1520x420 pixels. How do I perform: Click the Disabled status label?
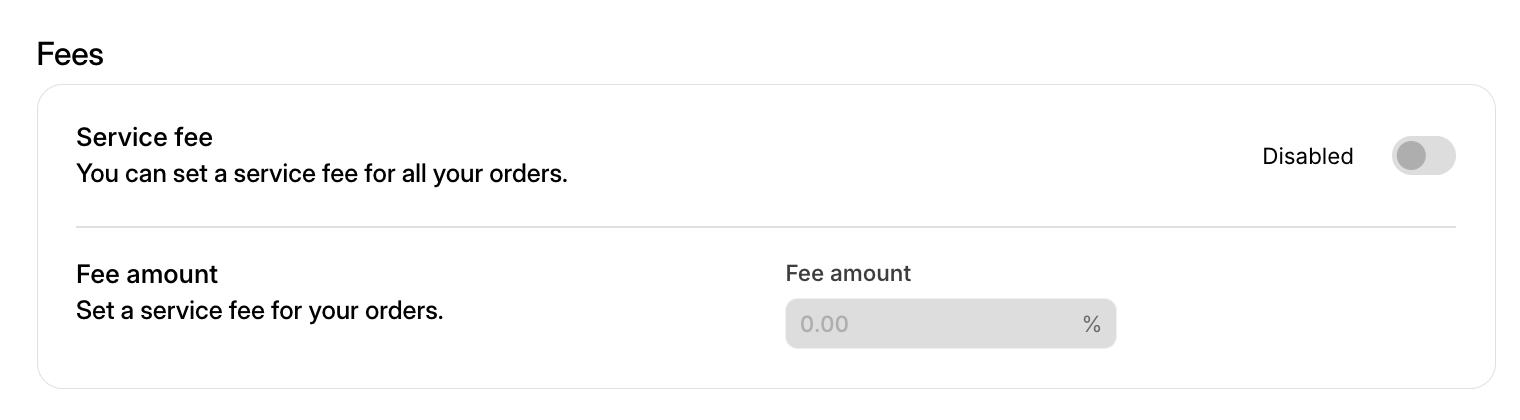click(1307, 156)
